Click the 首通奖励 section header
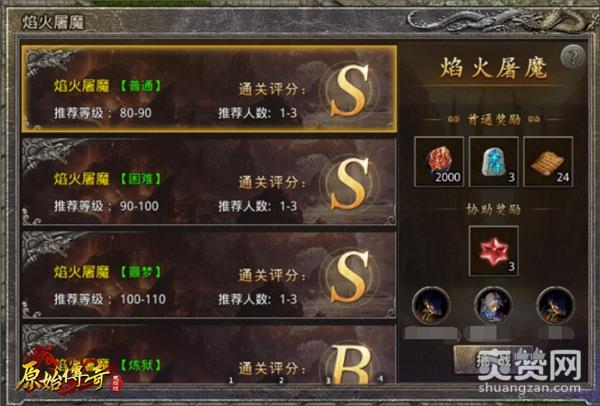Viewport: 600px width, 406px height. [x=494, y=120]
